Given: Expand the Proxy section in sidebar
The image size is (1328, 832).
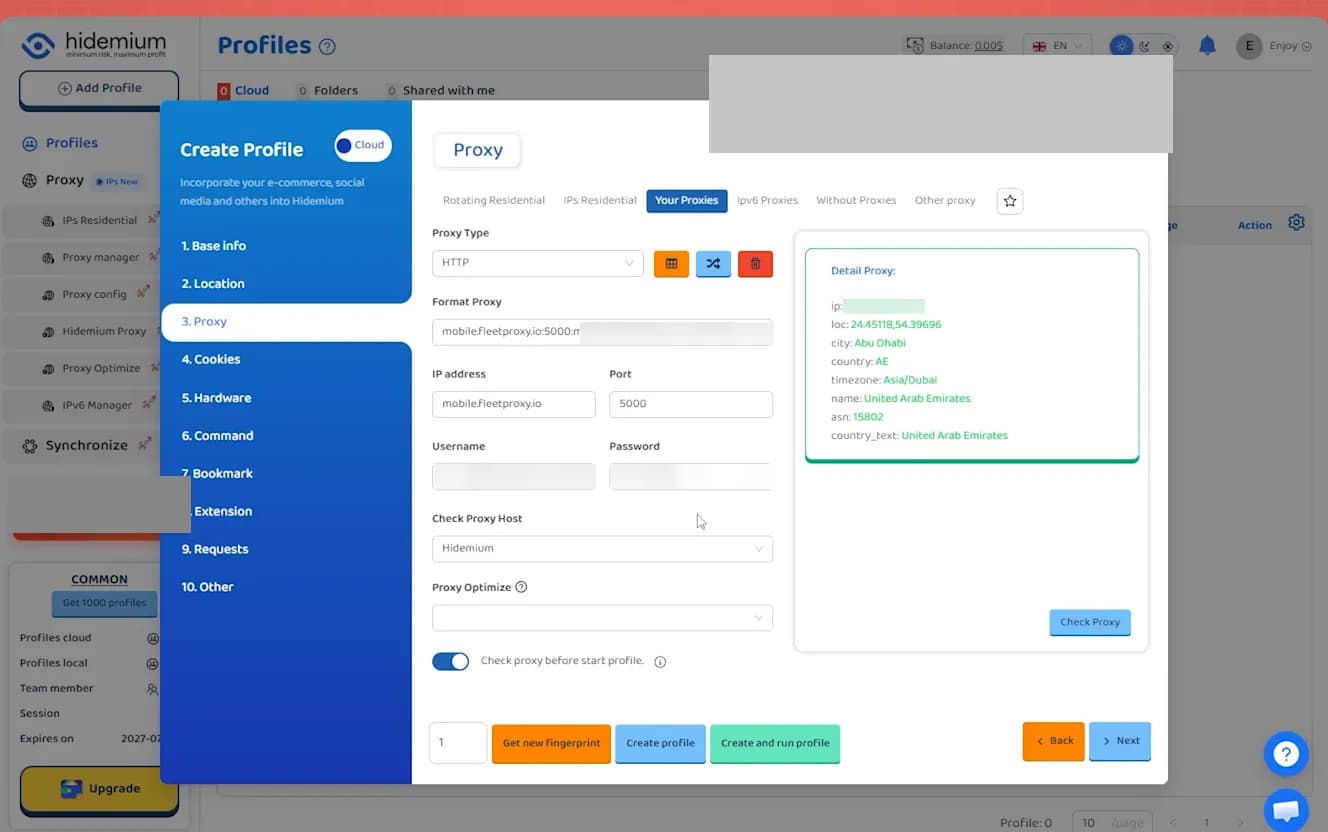Looking at the screenshot, I should 64,180.
